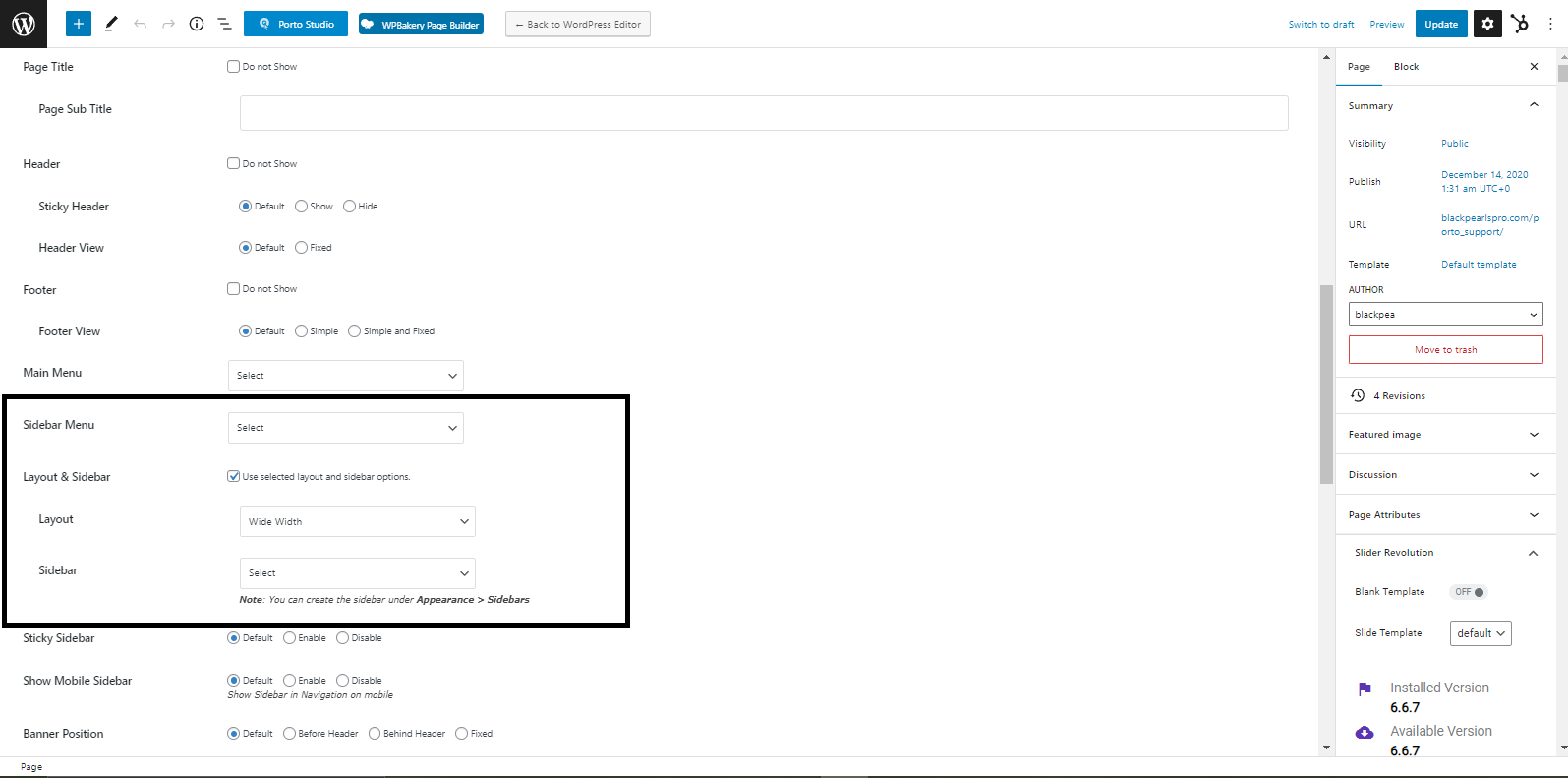
Task: Switch to the Block tab
Action: (x=1406, y=67)
